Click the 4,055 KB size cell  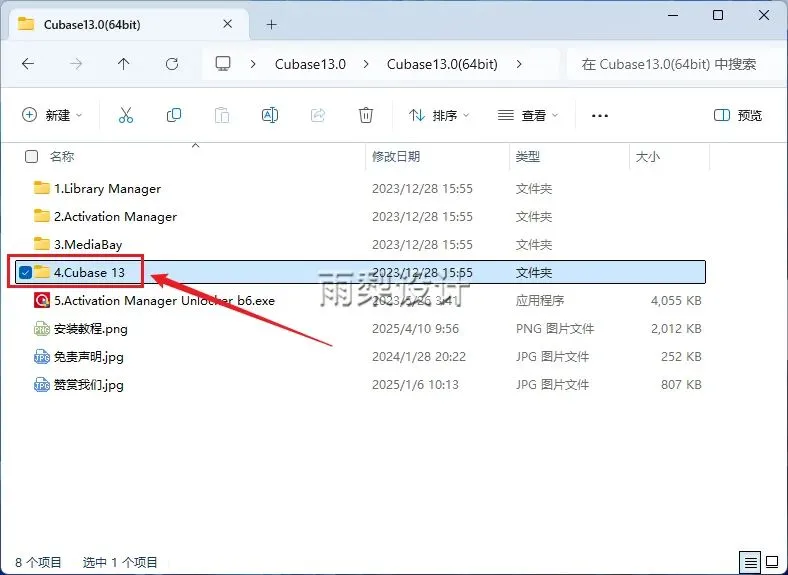tap(676, 301)
